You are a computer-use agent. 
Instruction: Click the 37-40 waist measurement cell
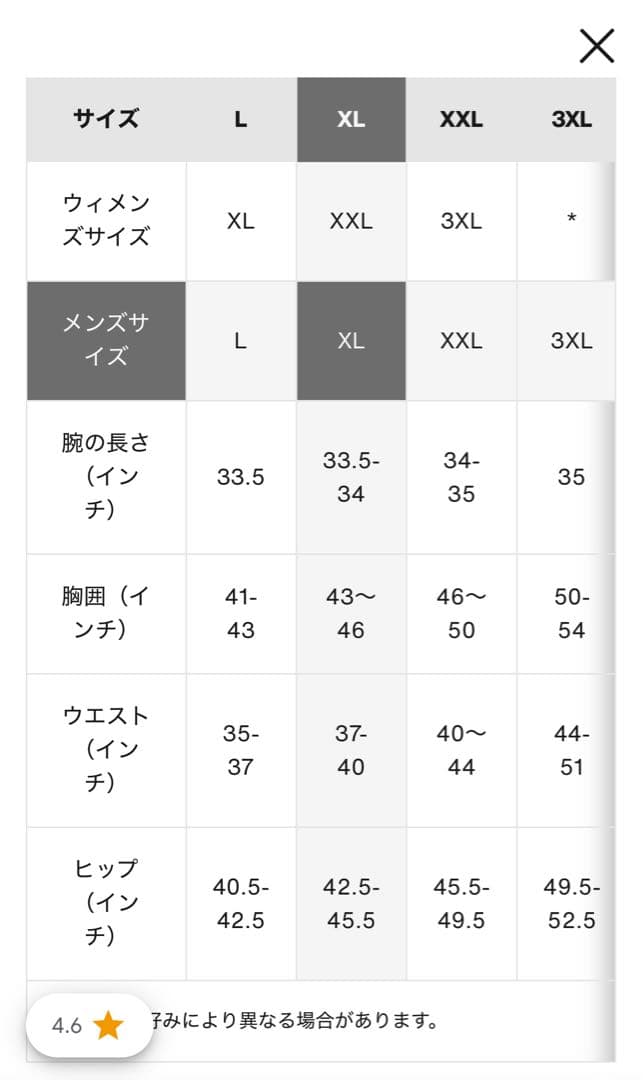[351, 748]
